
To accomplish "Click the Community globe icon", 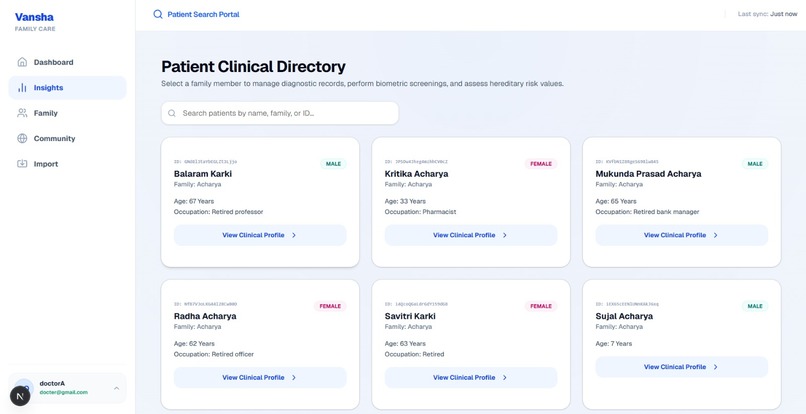I will 22,138.
